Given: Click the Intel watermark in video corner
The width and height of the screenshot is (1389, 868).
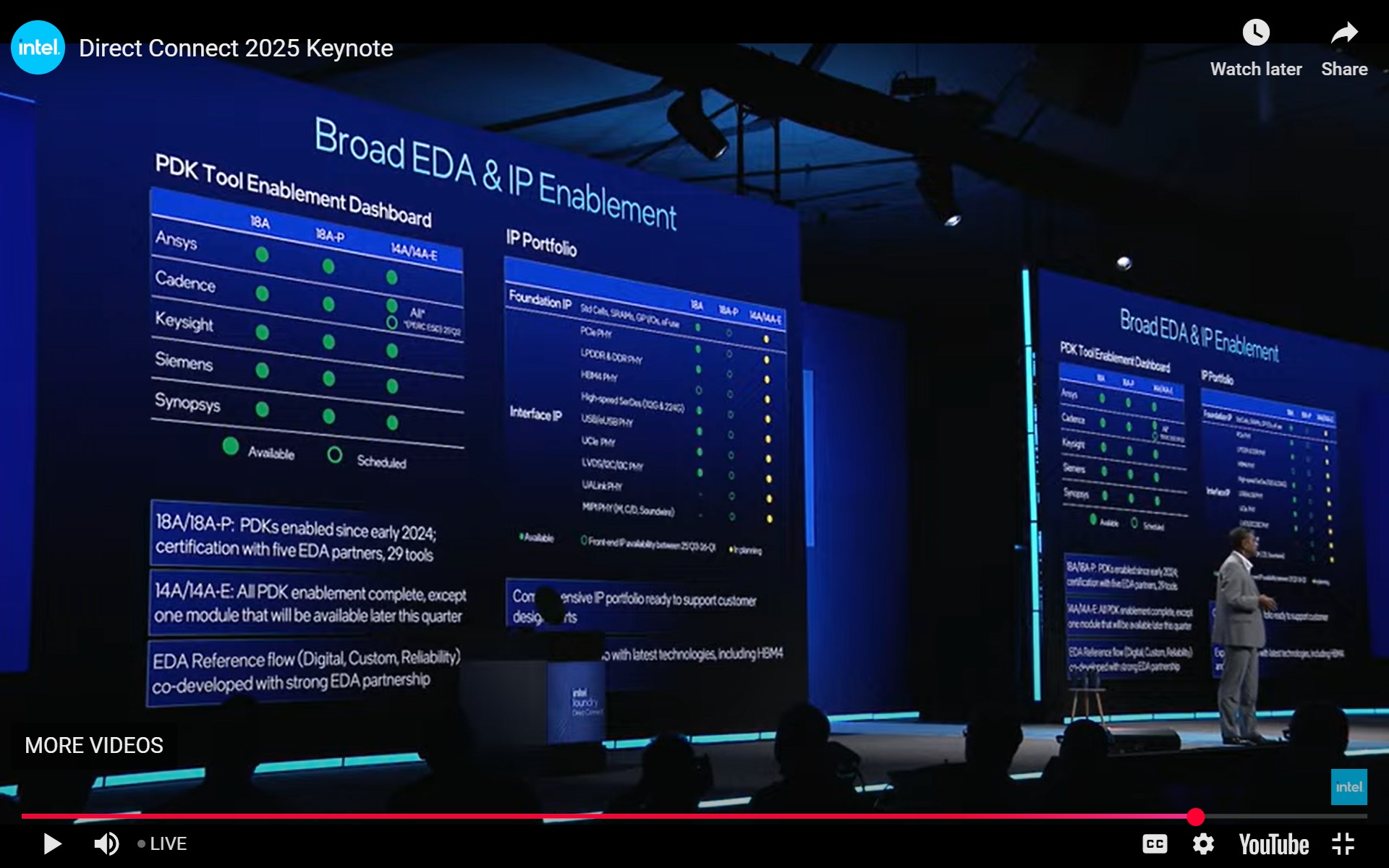Looking at the screenshot, I should point(1349,787).
